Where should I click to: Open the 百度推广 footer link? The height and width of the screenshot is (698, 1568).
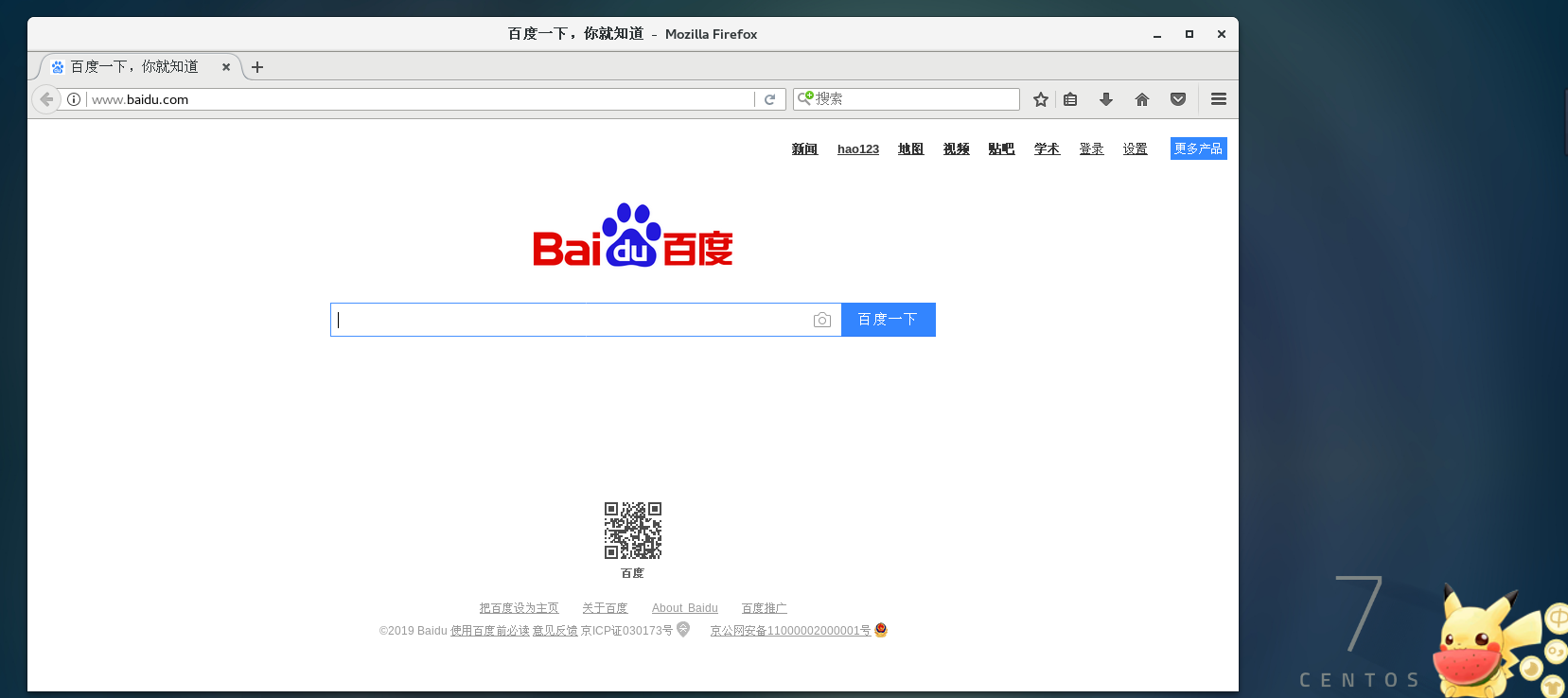(765, 608)
